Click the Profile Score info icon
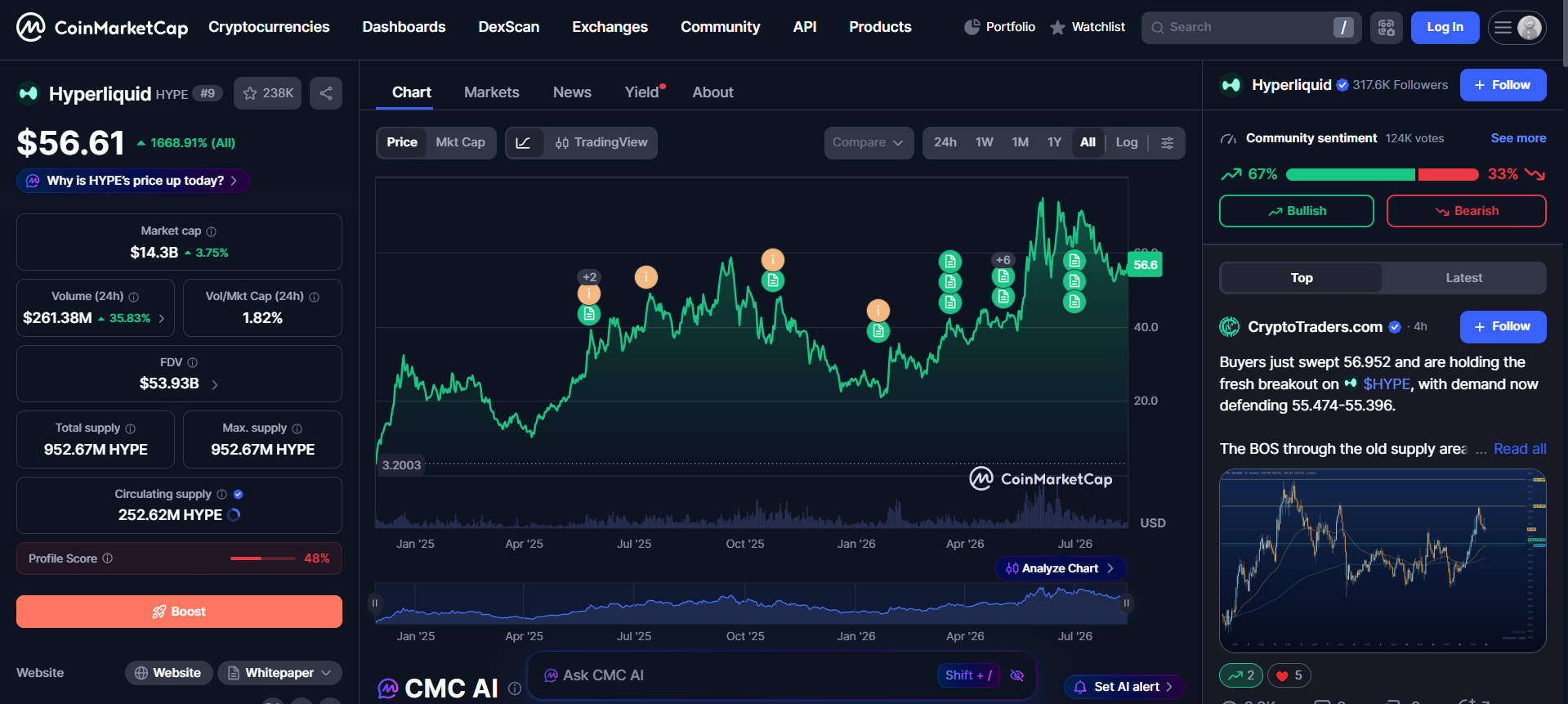The height and width of the screenshot is (704, 1568). click(x=108, y=558)
